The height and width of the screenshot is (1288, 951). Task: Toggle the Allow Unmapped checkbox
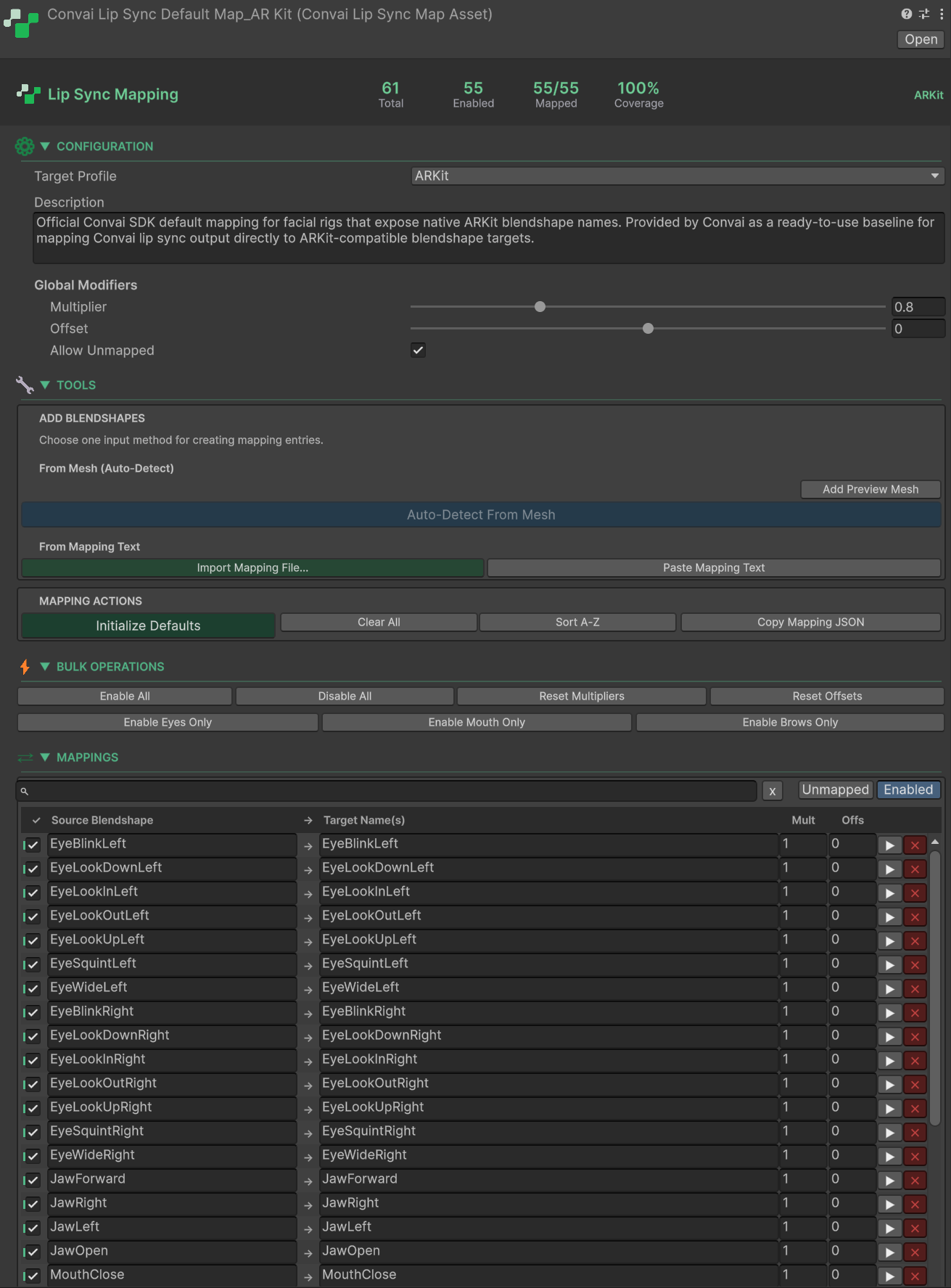(x=419, y=350)
